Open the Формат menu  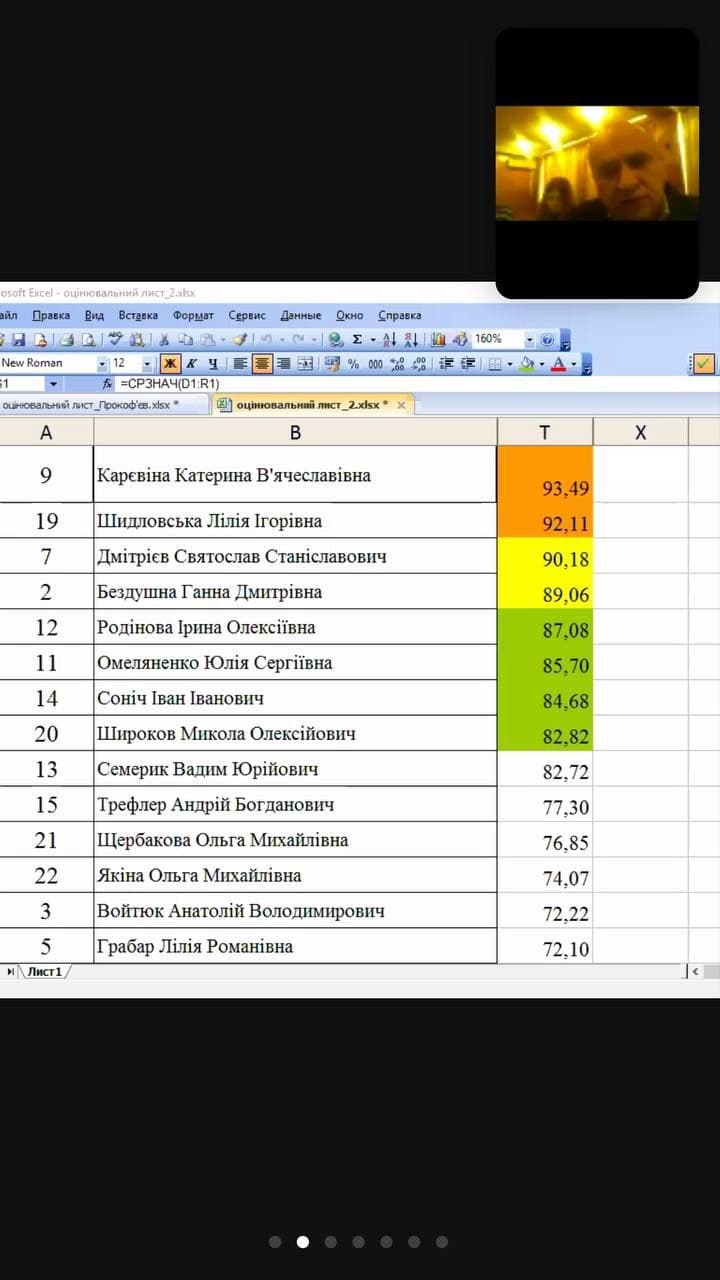point(193,316)
